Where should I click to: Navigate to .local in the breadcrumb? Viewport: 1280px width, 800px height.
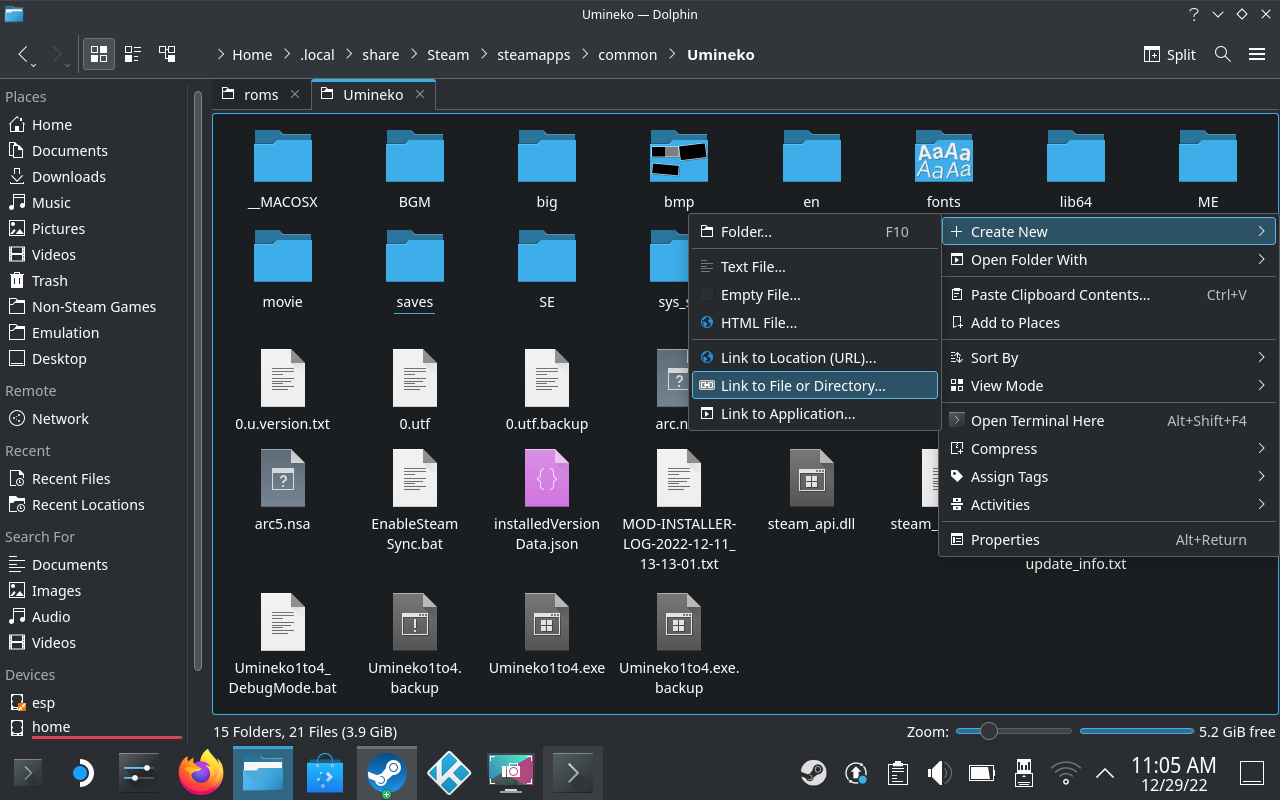pos(317,55)
